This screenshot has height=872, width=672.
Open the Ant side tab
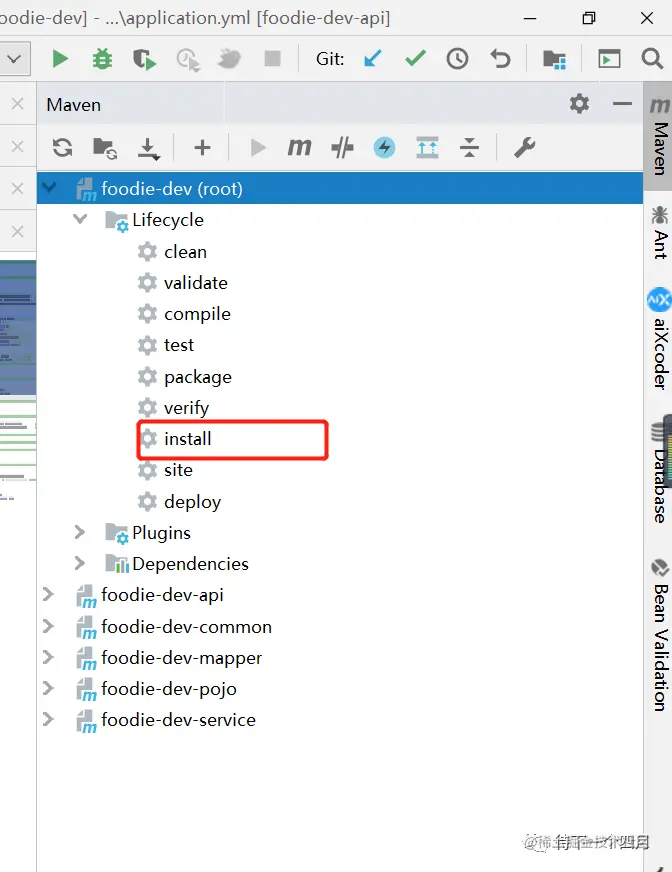659,232
